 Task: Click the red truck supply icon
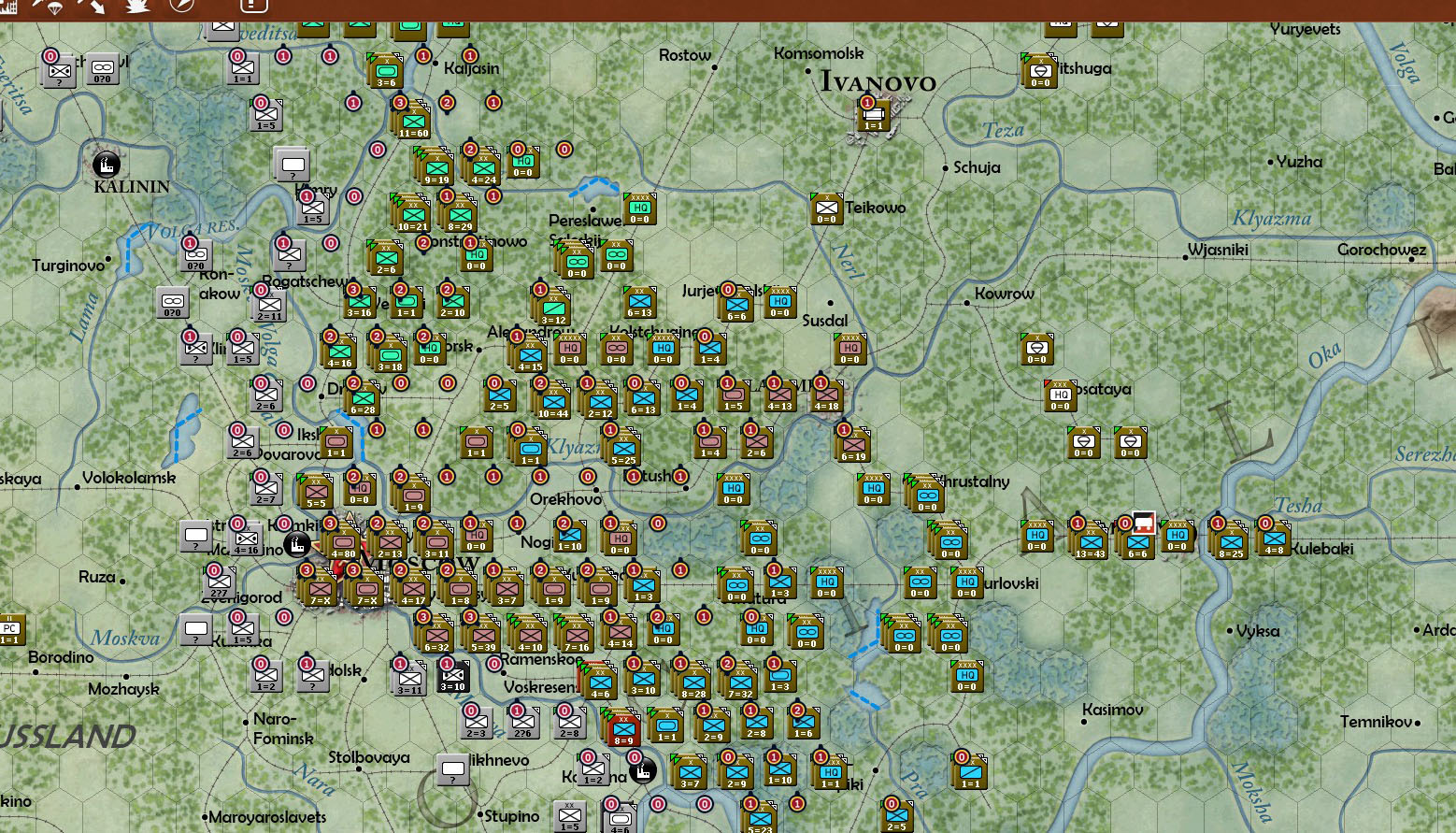1144,522
